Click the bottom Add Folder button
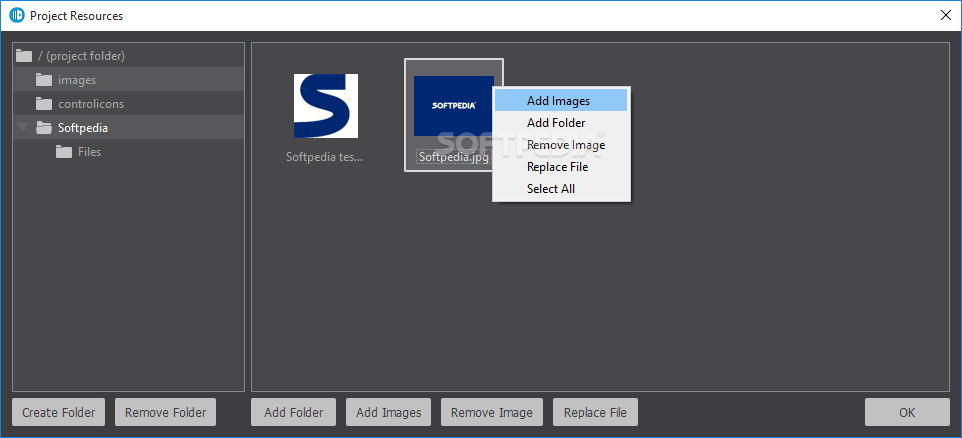Screen dimensions: 962x438 tap(293, 412)
